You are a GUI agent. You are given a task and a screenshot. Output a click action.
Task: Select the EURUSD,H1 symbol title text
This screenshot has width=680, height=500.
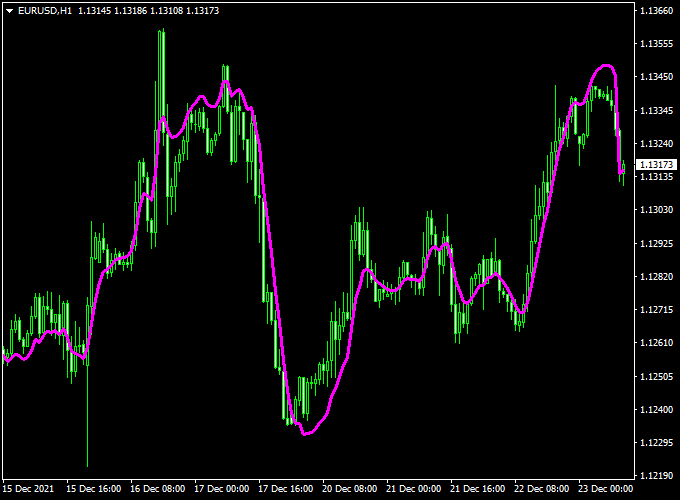45,11
